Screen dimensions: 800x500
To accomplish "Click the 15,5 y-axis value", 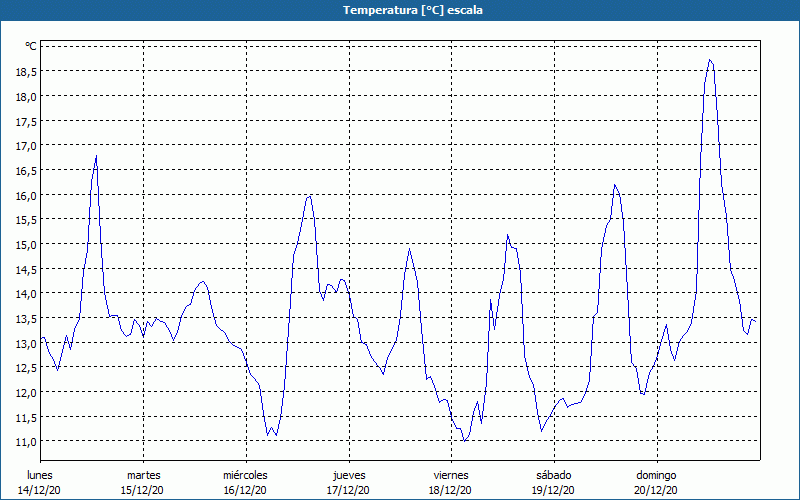I will [27, 220].
